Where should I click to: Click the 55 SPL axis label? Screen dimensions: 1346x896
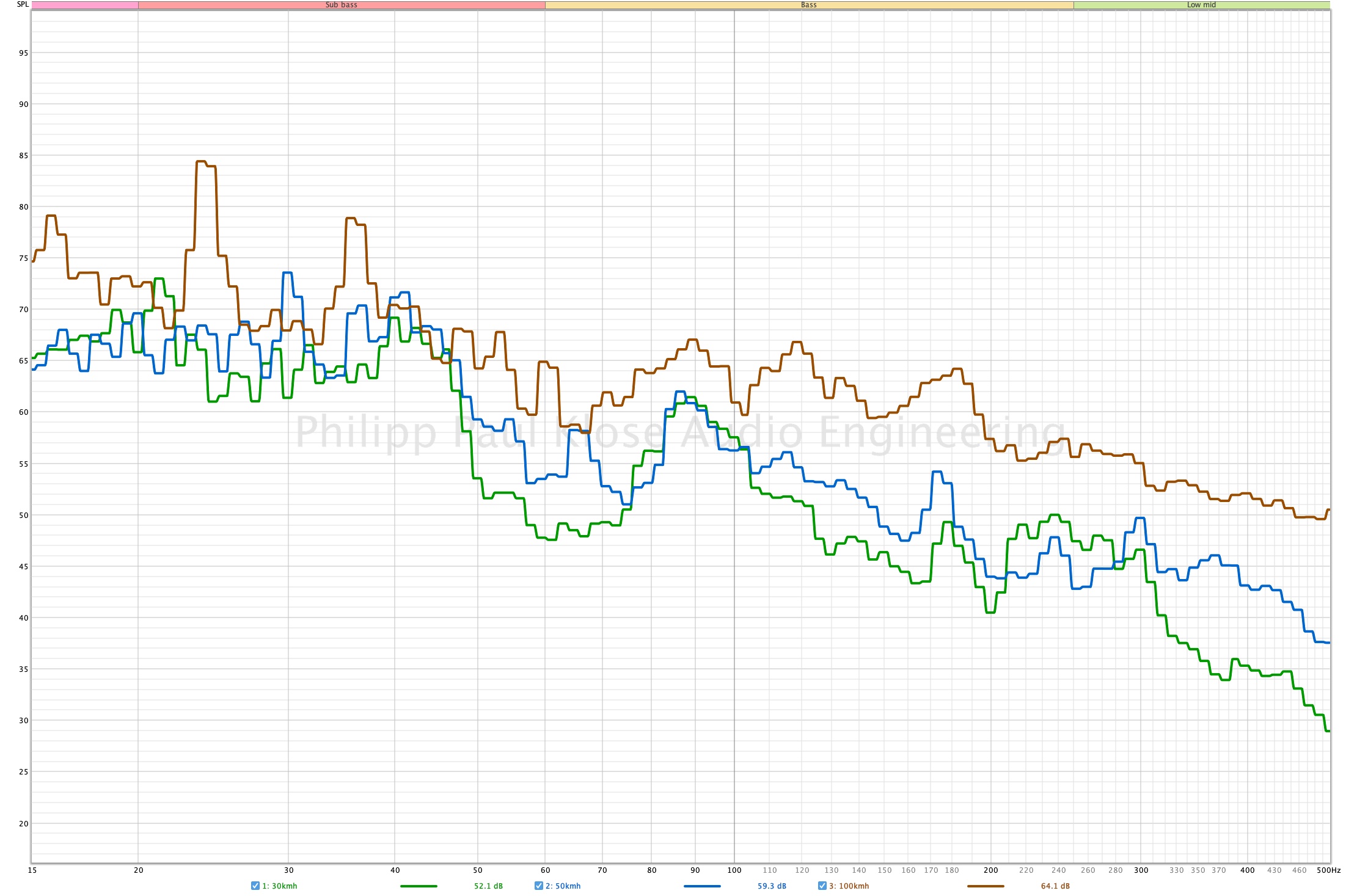[x=23, y=464]
